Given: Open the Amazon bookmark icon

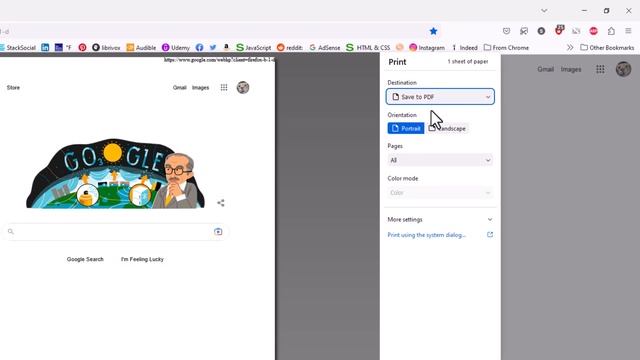Looking at the screenshot, I should 226,47.
